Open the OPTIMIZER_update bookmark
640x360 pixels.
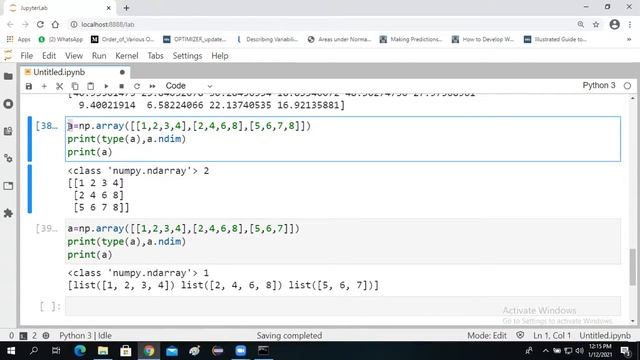point(195,40)
